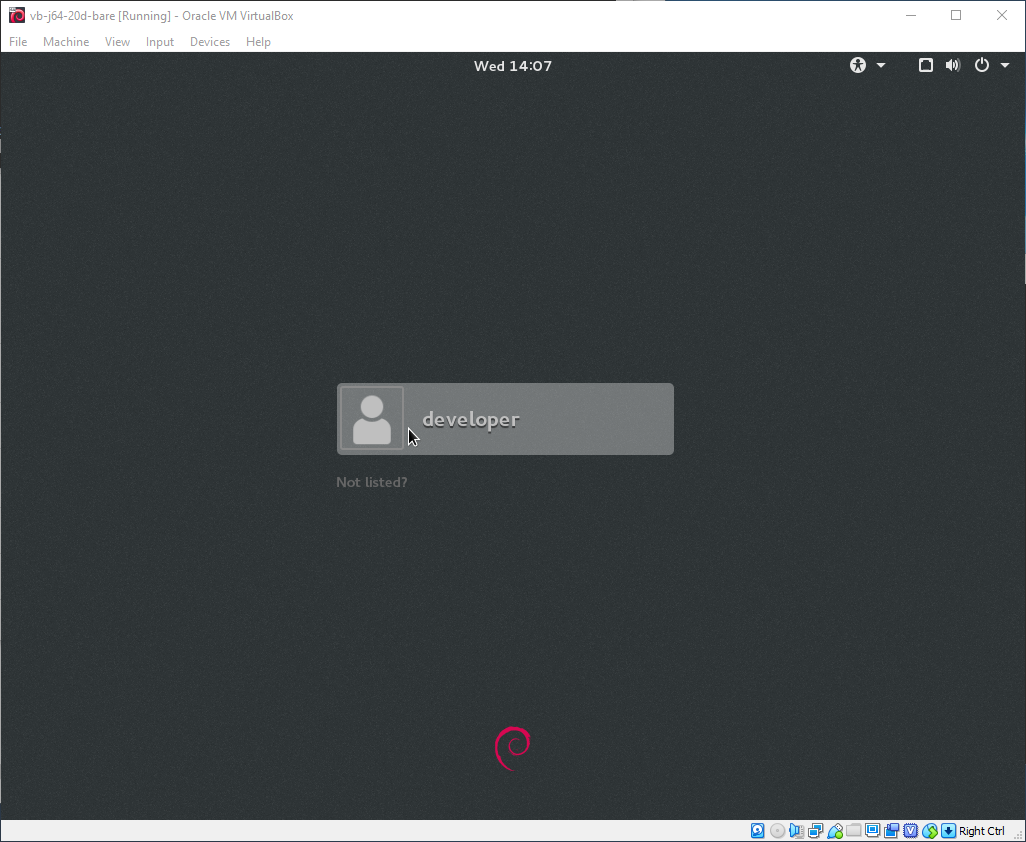Viewport: 1026px width, 842px height.
Task: Expand the Devices menu
Action: pyautogui.click(x=210, y=42)
